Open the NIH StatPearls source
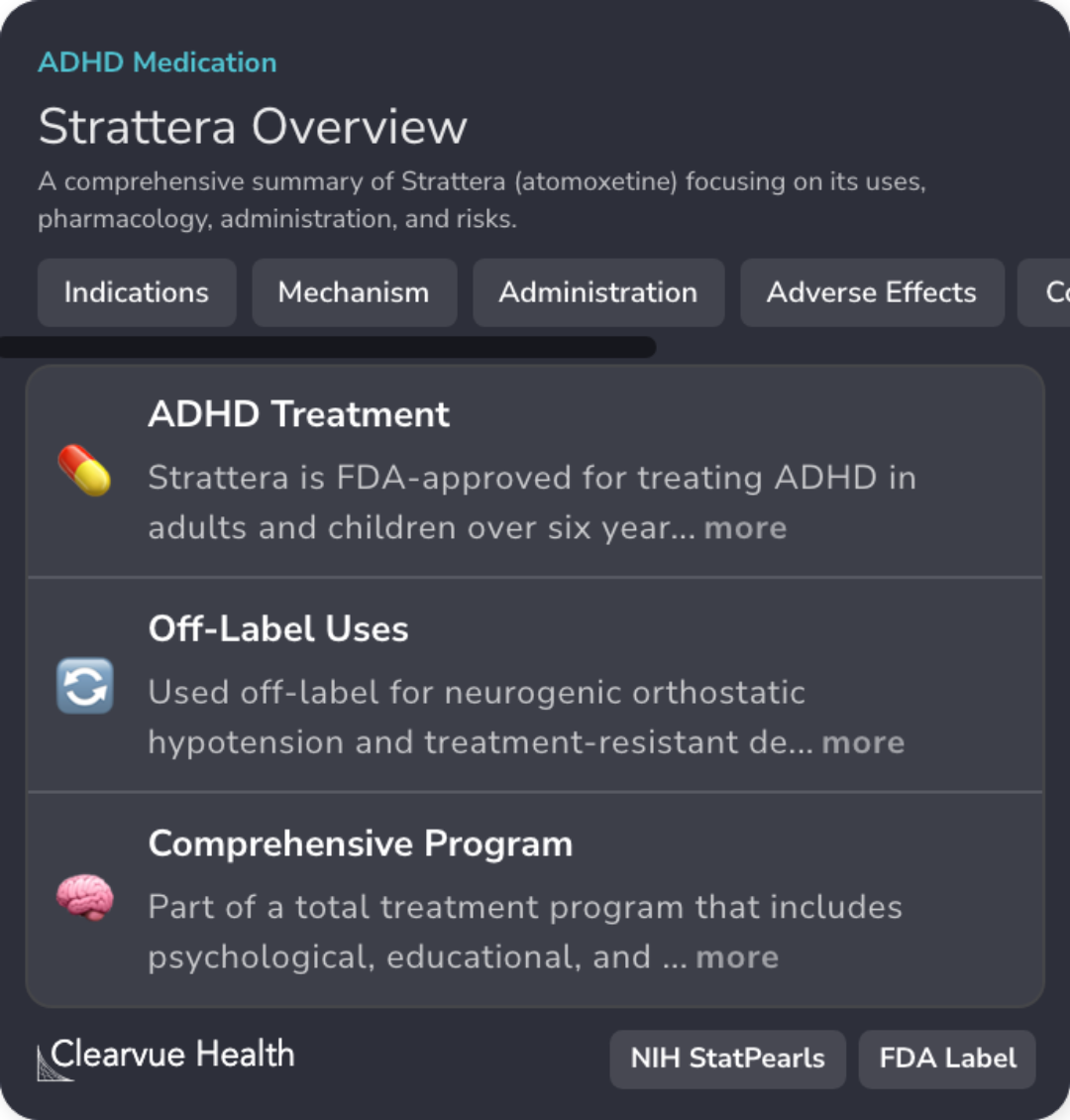Viewport: 1070px width, 1120px height. (x=727, y=1059)
